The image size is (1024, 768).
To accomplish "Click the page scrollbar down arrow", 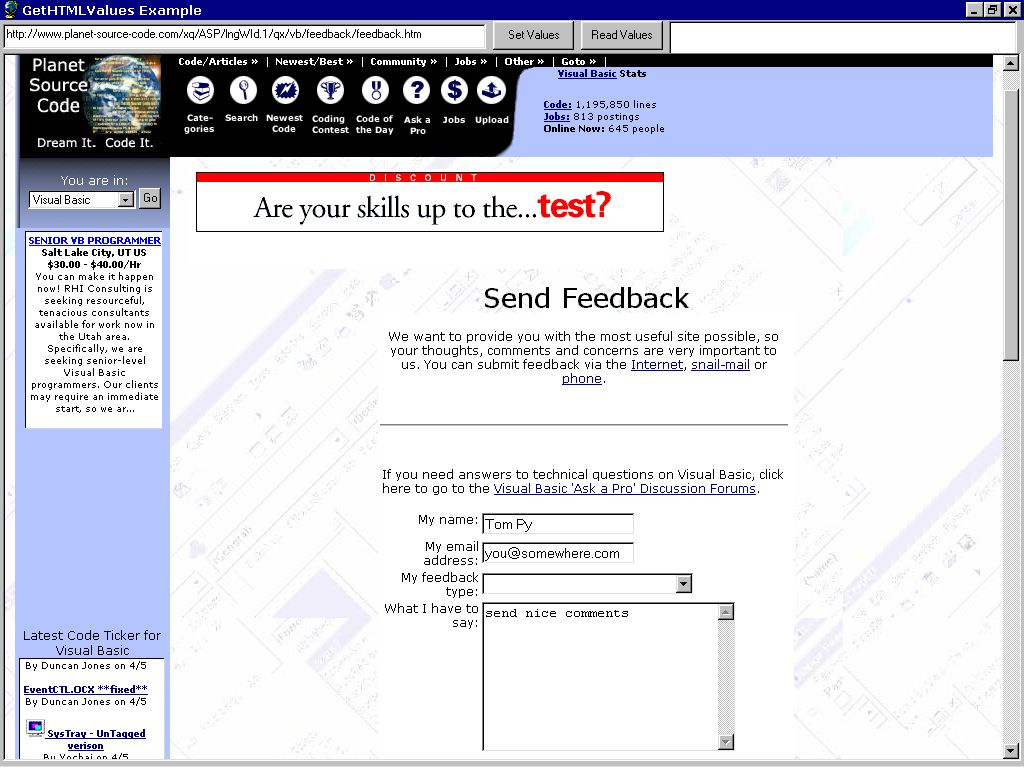I will [1010, 750].
